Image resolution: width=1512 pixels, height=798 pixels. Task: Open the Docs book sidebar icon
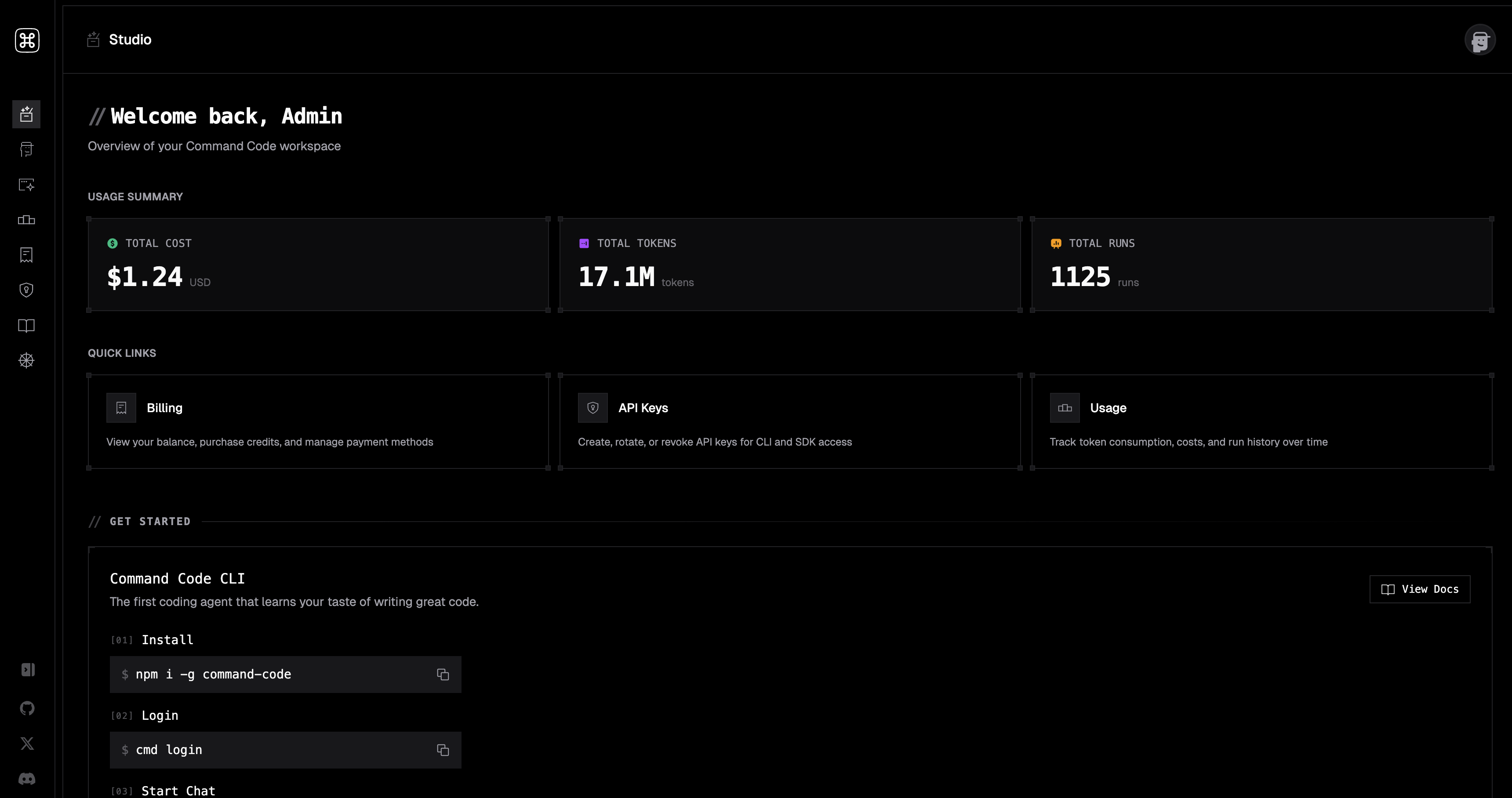pos(26,326)
